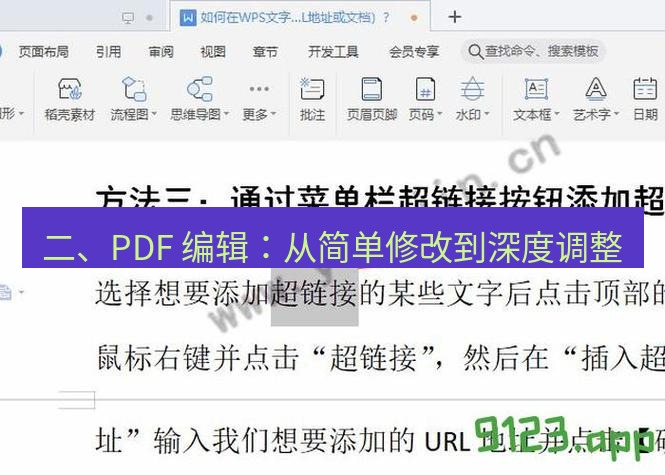Open the 审阅 ribbon tab
Screen dimensions: 665x475
[161, 52]
